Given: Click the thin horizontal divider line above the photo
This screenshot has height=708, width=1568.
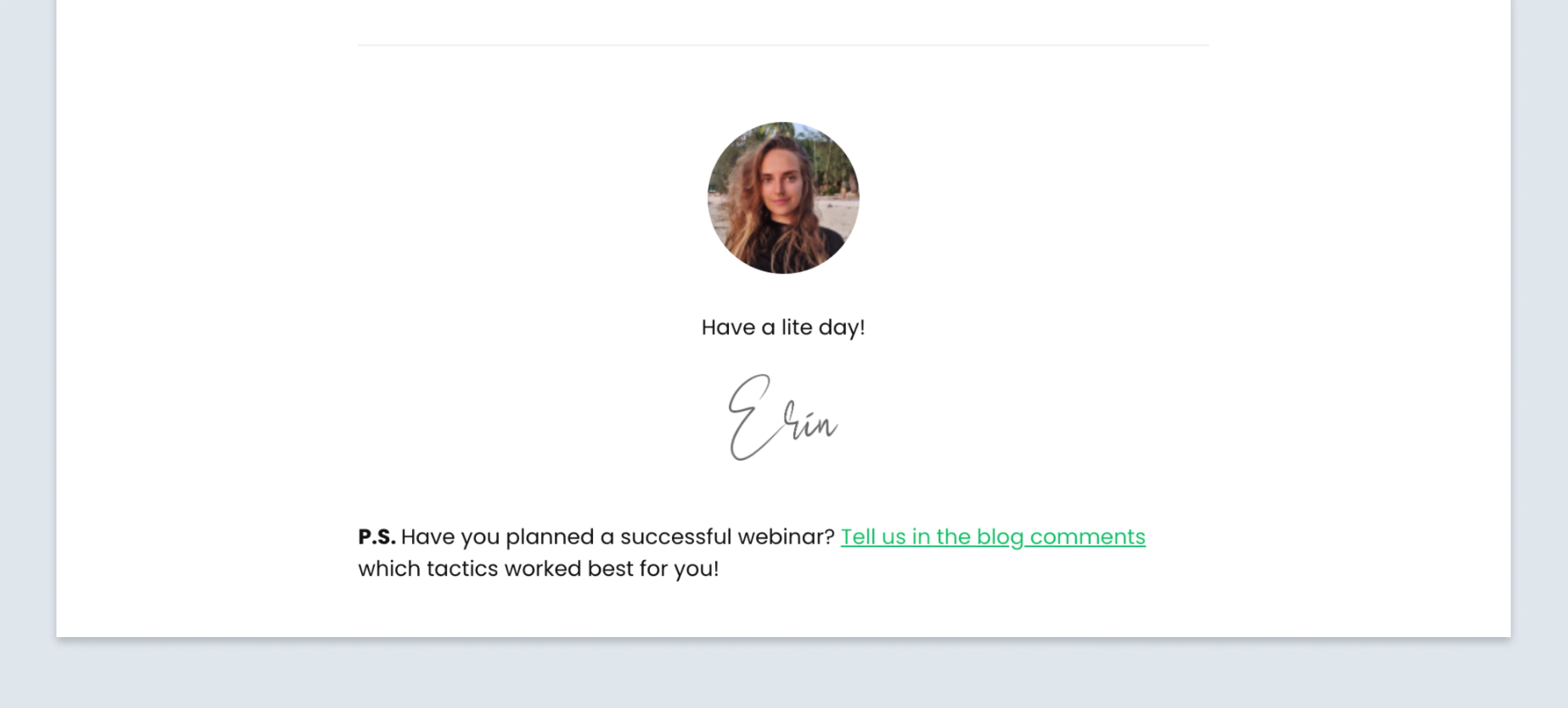Looking at the screenshot, I should (783, 45).
